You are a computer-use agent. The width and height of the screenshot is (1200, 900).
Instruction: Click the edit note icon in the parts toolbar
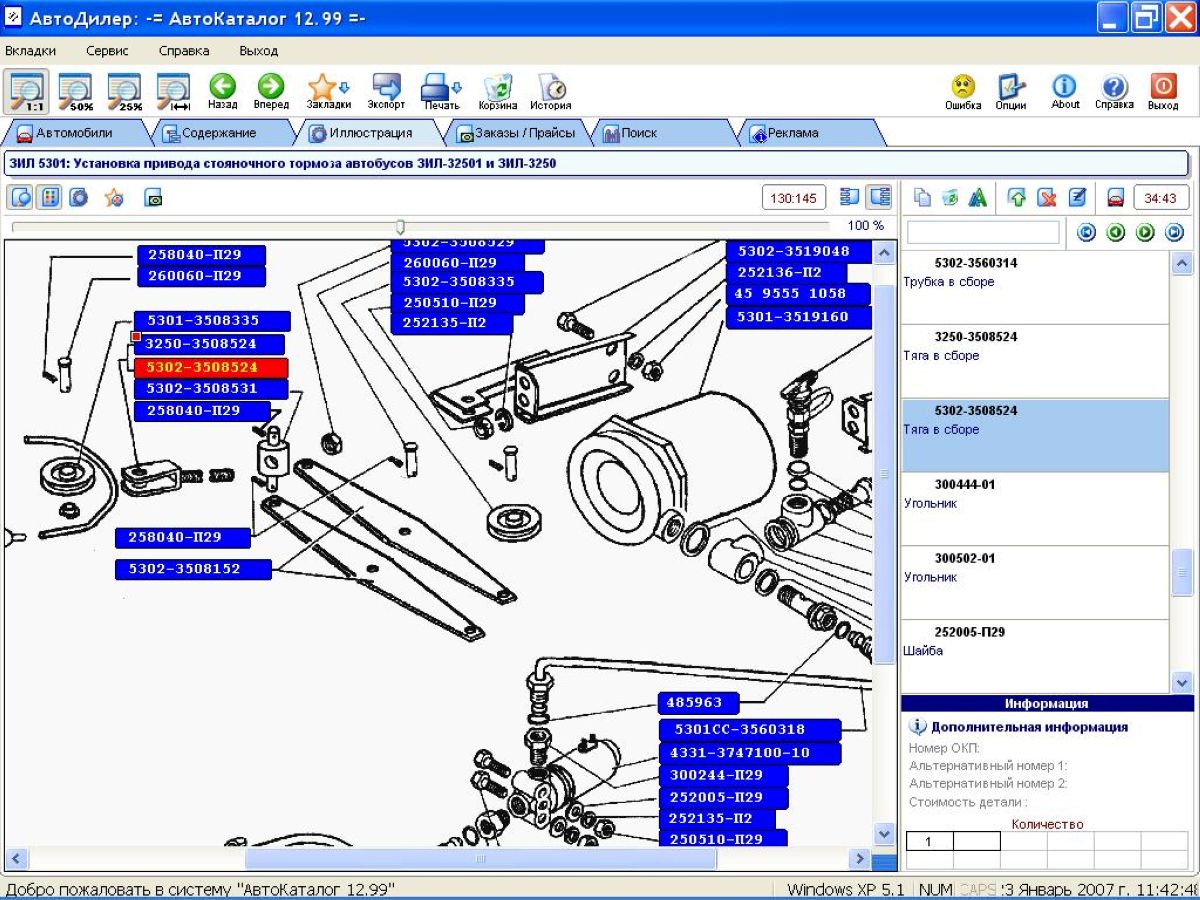[x=1077, y=198]
